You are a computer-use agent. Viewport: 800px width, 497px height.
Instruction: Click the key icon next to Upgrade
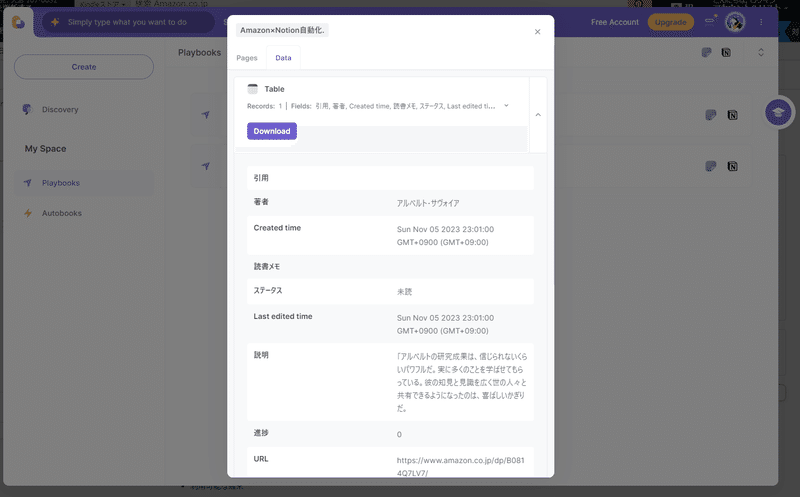pos(710,20)
